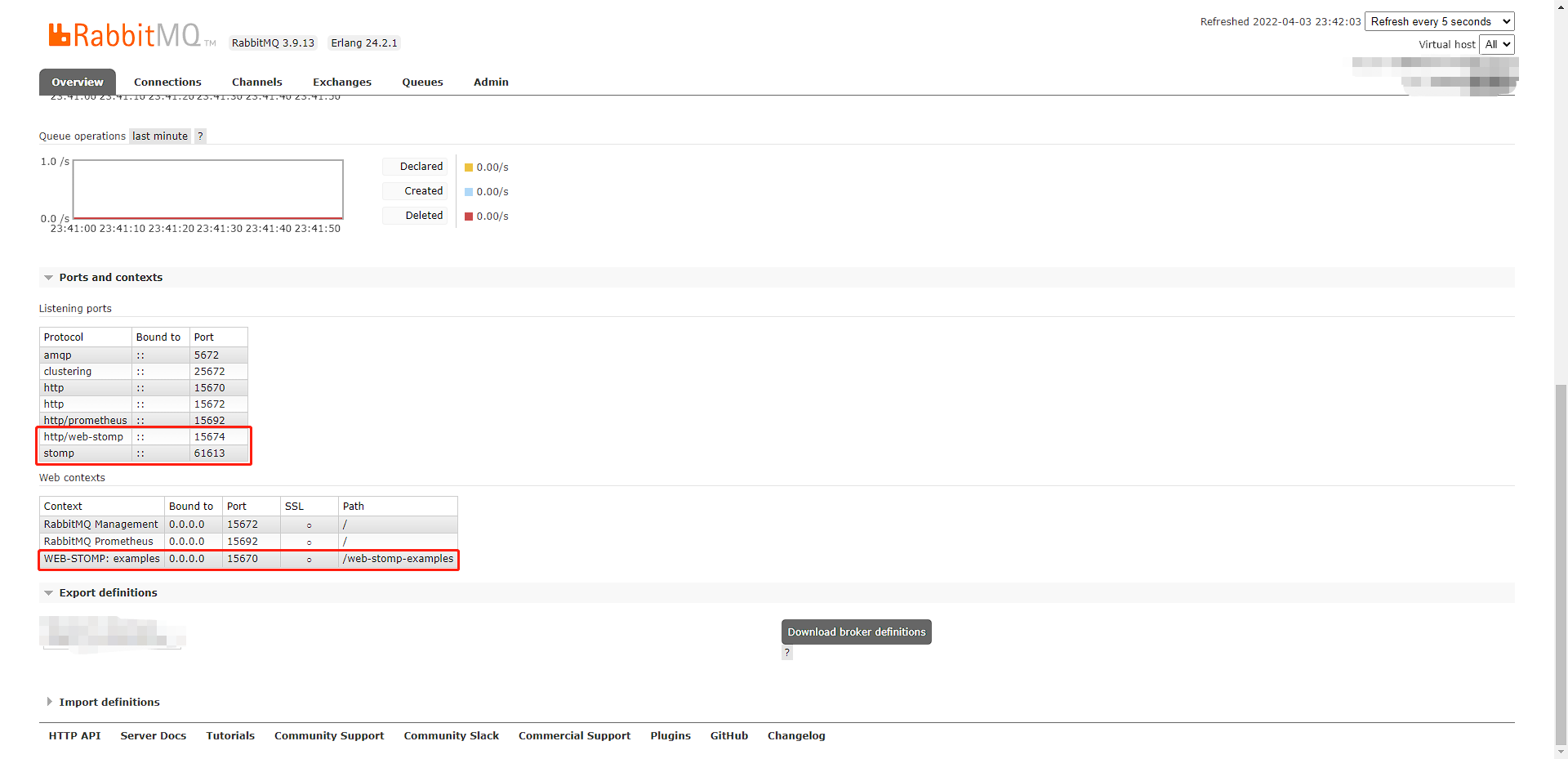Open the Server Docs link

point(154,736)
